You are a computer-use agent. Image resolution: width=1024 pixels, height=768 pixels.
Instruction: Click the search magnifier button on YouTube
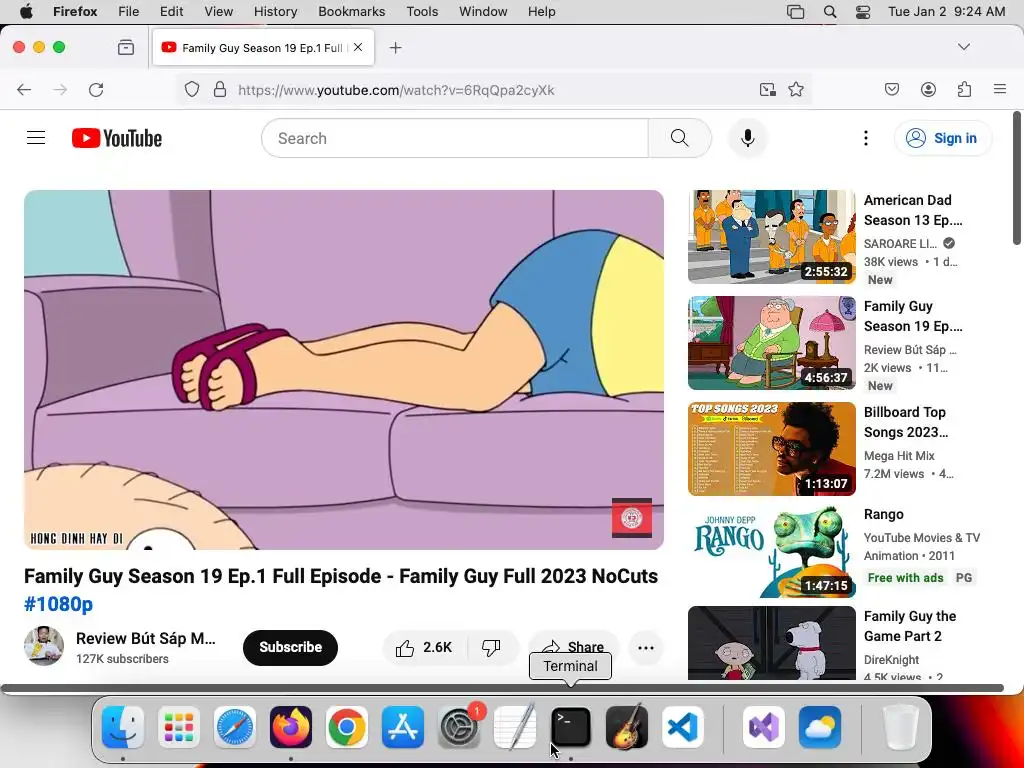pos(680,138)
